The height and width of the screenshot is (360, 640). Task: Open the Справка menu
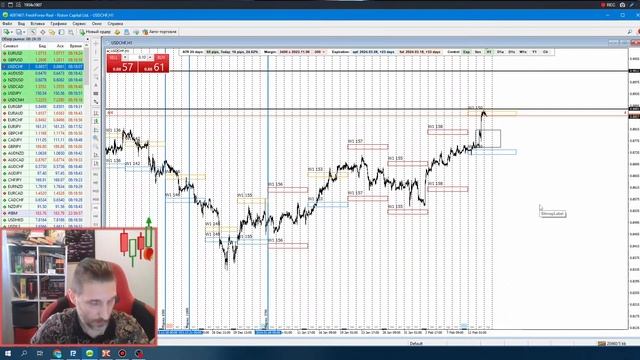coord(116,24)
